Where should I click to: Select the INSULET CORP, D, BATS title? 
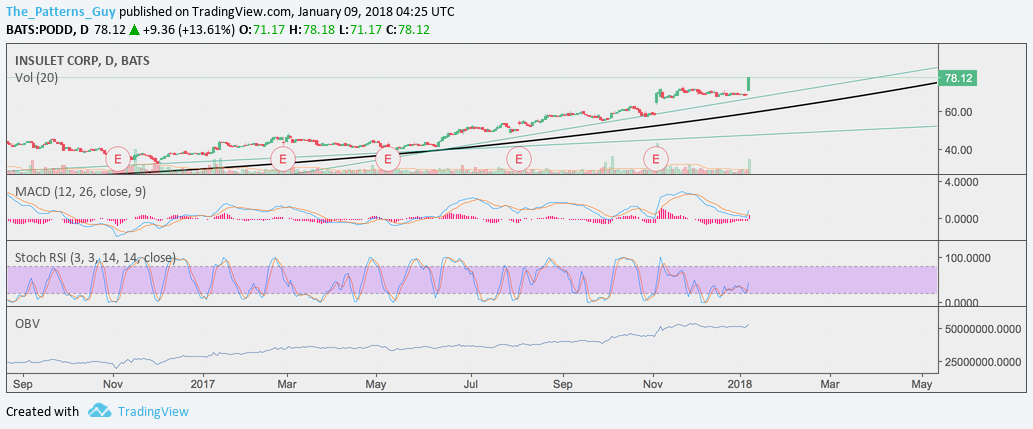82,61
